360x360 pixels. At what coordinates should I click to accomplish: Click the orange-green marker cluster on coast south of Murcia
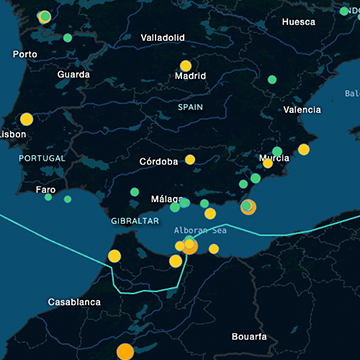[x=248, y=207]
